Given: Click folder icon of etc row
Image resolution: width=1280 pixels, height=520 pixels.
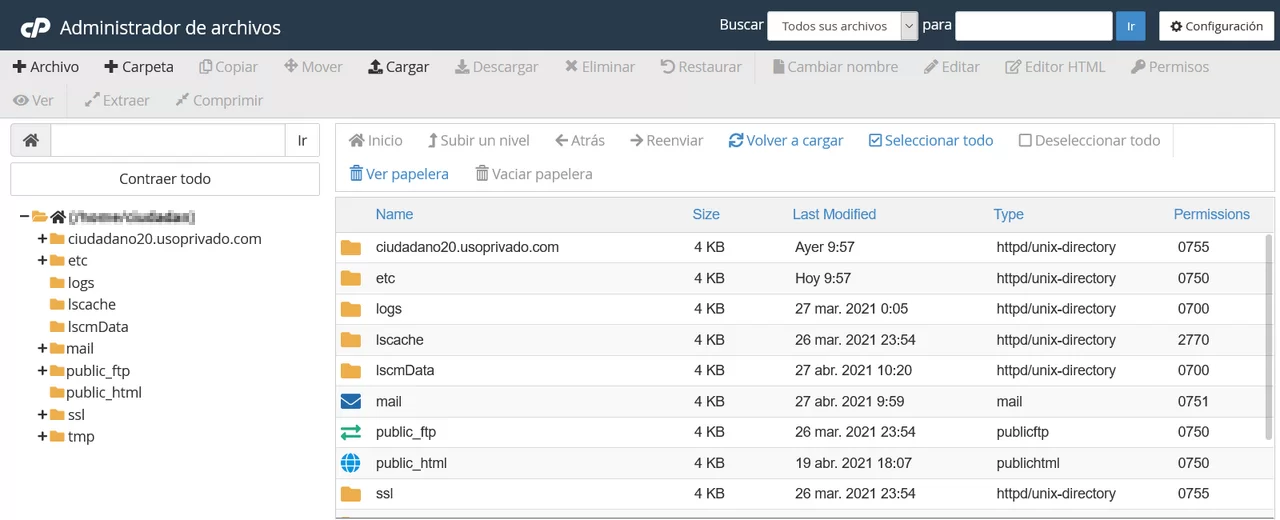Looking at the screenshot, I should pyautogui.click(x=350, y=278).
